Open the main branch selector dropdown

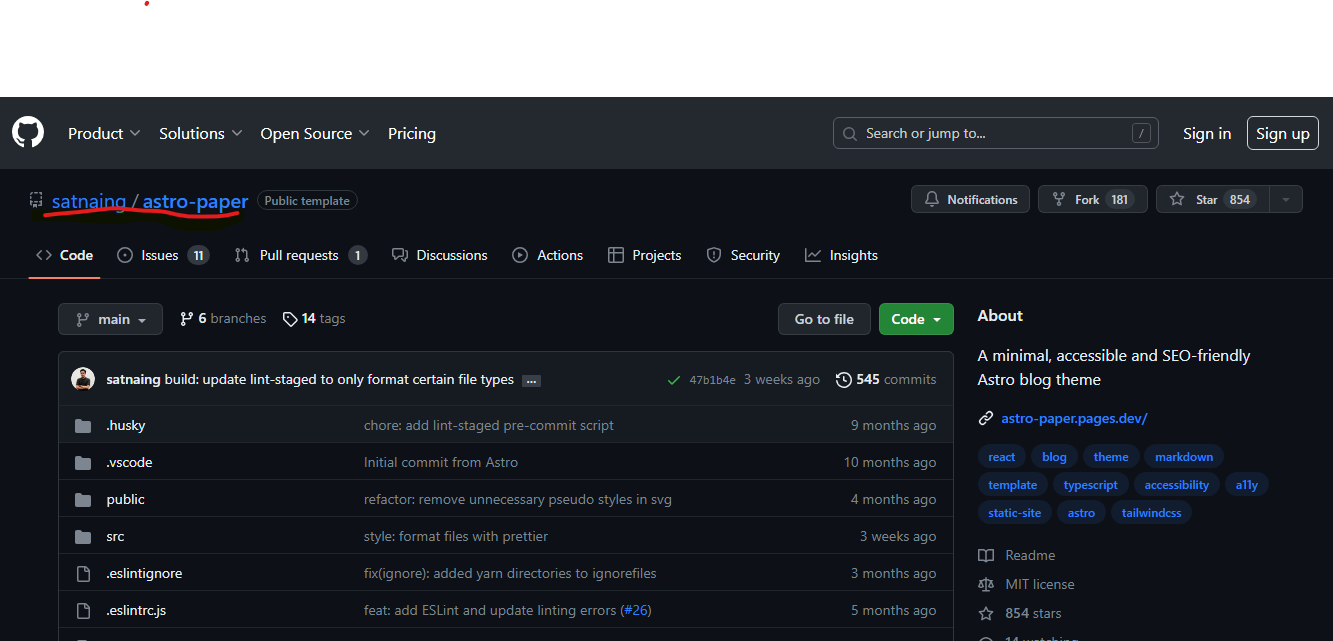point(110,319)
